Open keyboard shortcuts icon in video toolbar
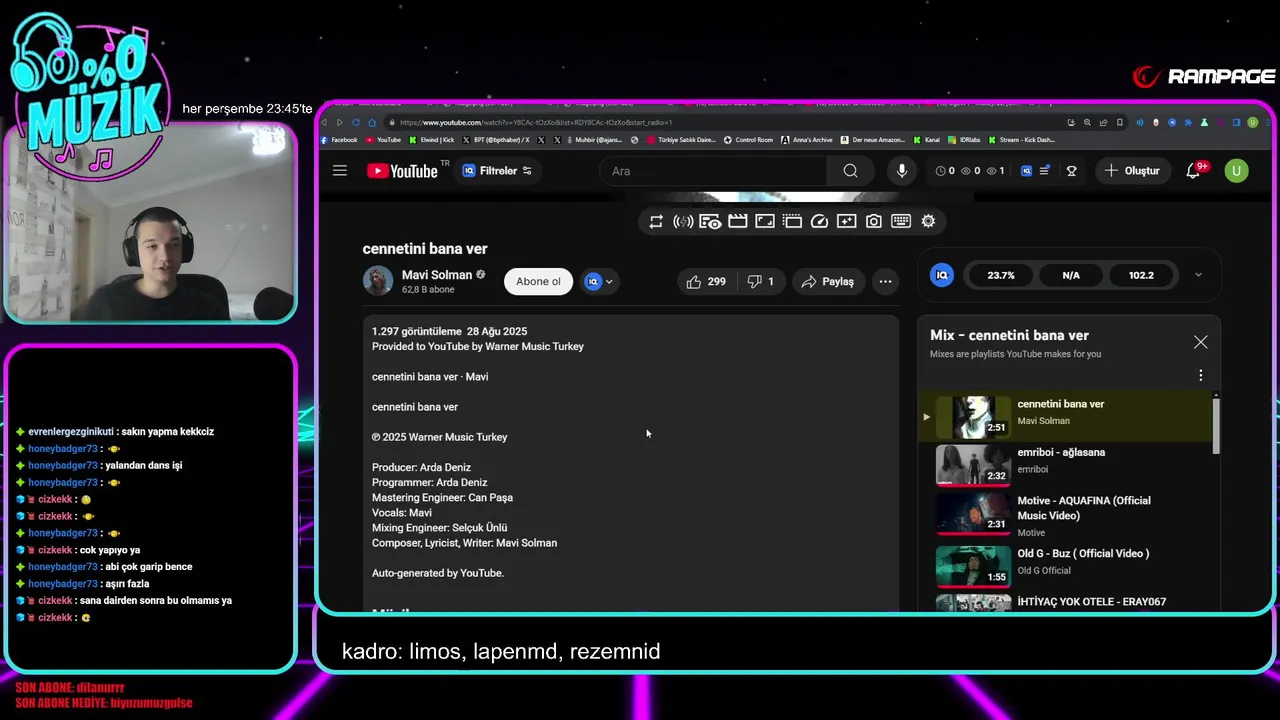Viewport: 1280px width, 720px height. (901, 222)
